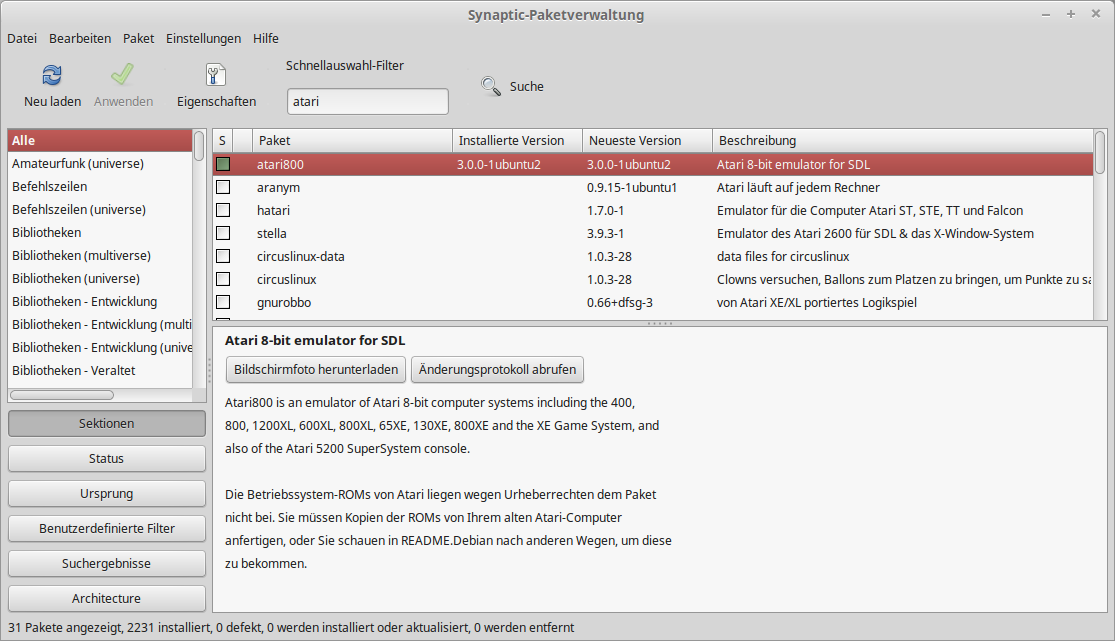Viewport: 1115px width, 641px height.
Task: Select the Architecture button
Action: [107, 598]
